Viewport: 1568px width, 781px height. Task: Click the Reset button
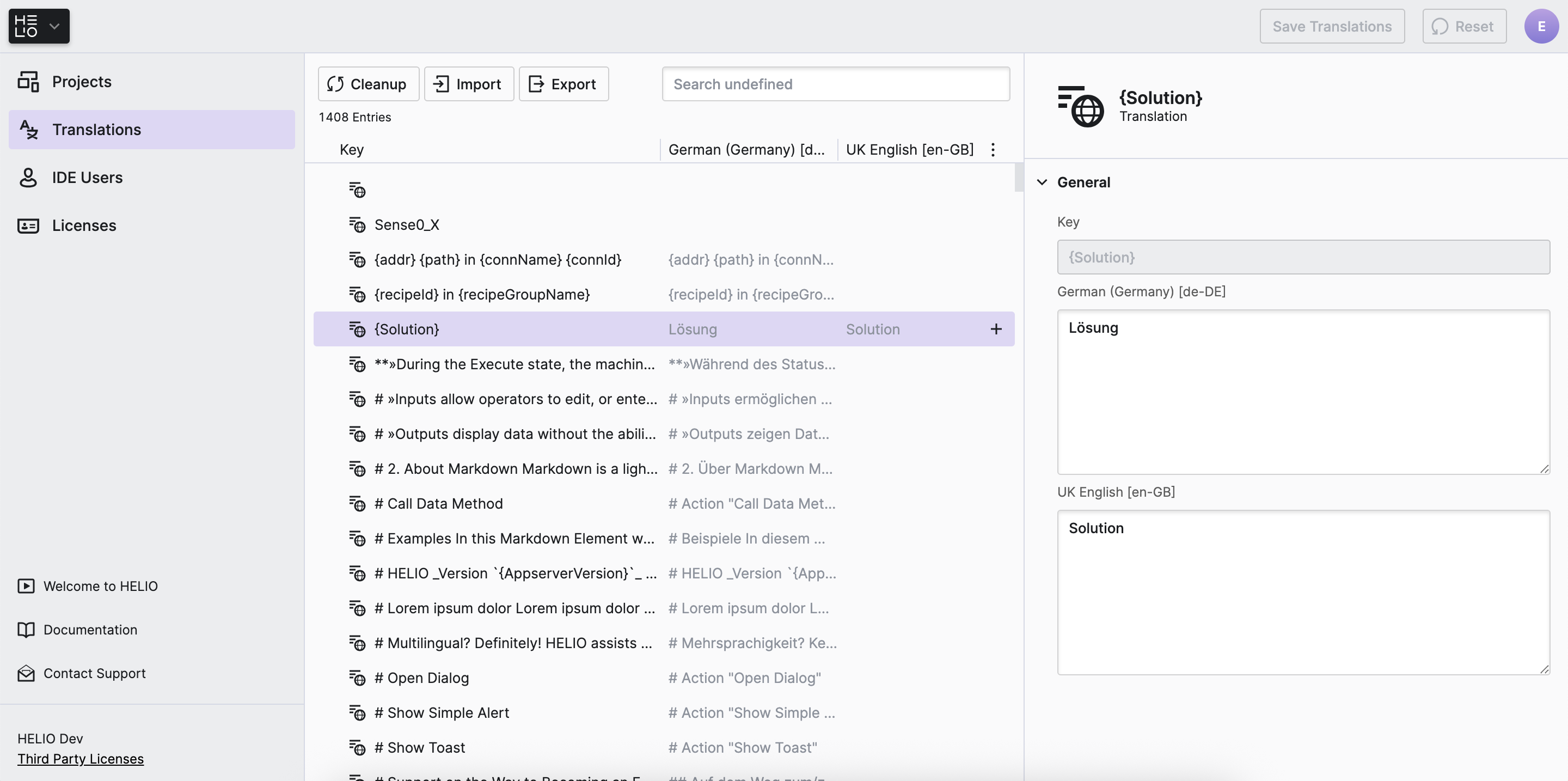pos(1464,26)
